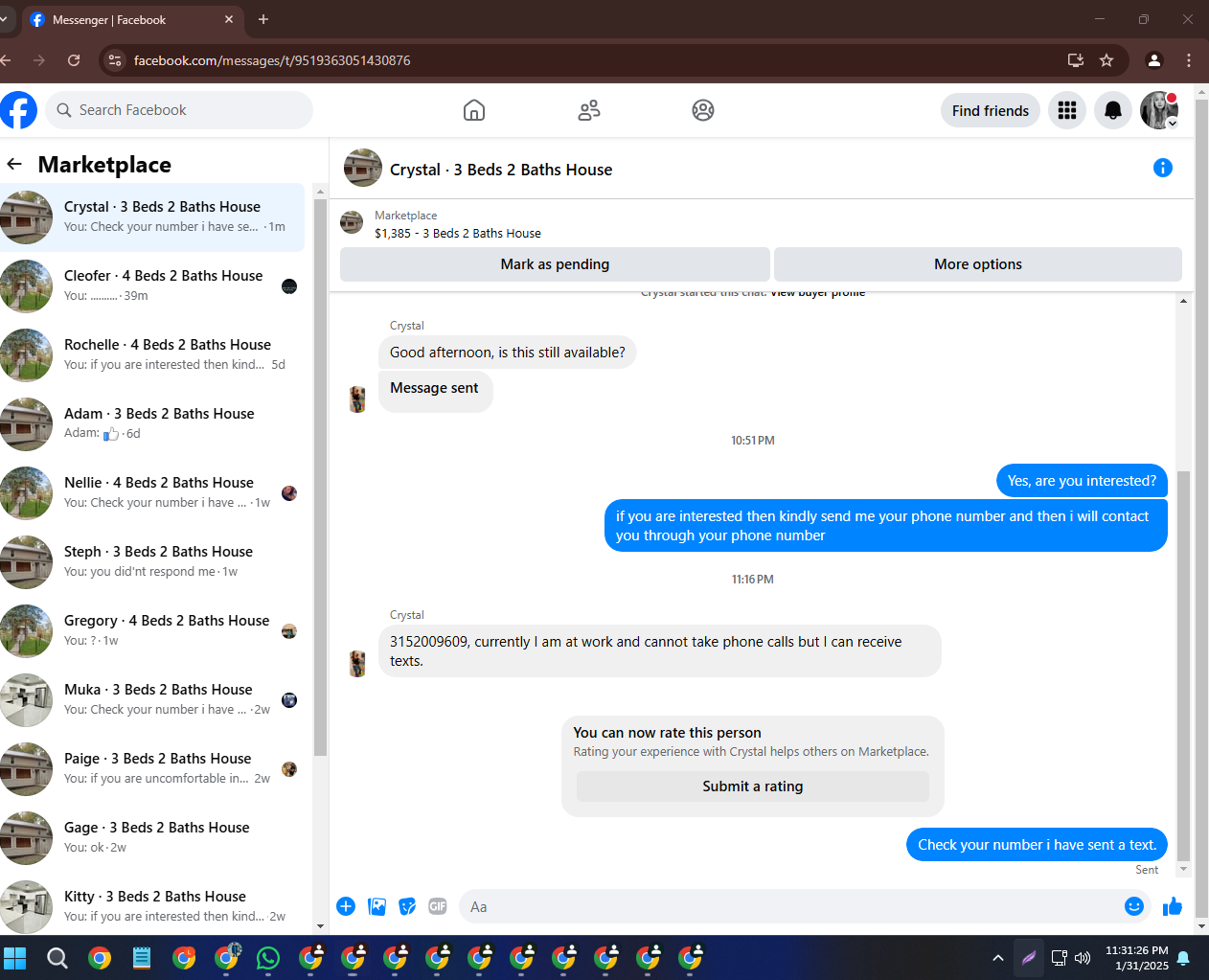Screen dimensions: 1209x980
Task: Open the Adam 3 Beds 2 Baths conversation
Action: point(152,424)
